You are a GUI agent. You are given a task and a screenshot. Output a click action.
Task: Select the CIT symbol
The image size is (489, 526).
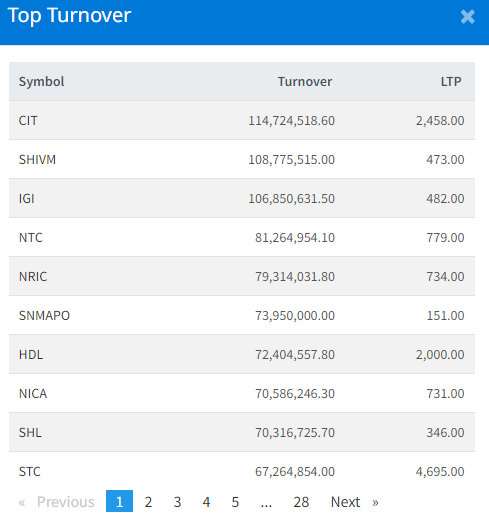28,120
